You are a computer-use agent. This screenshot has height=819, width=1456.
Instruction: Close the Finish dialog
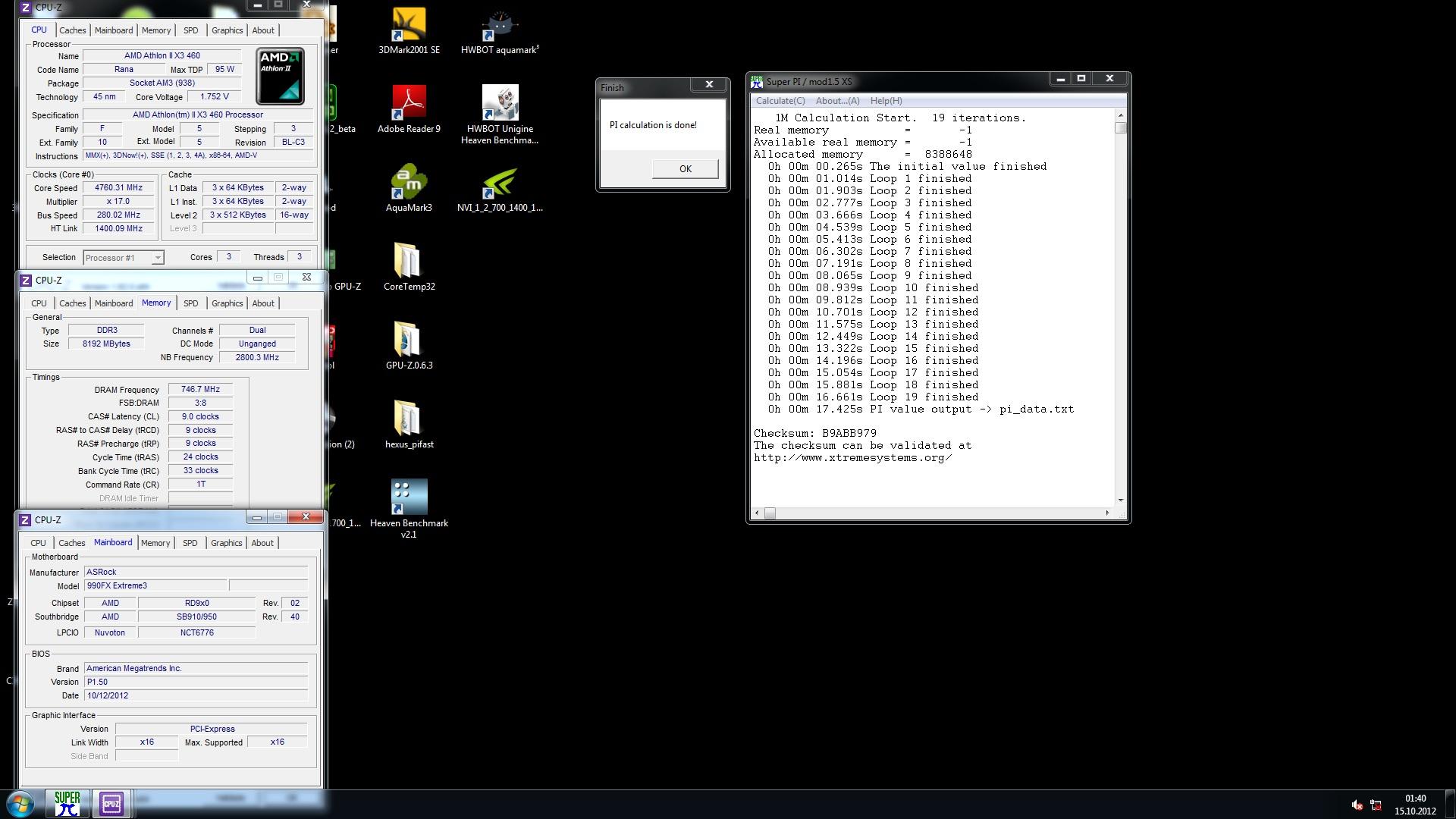(709, 85)
